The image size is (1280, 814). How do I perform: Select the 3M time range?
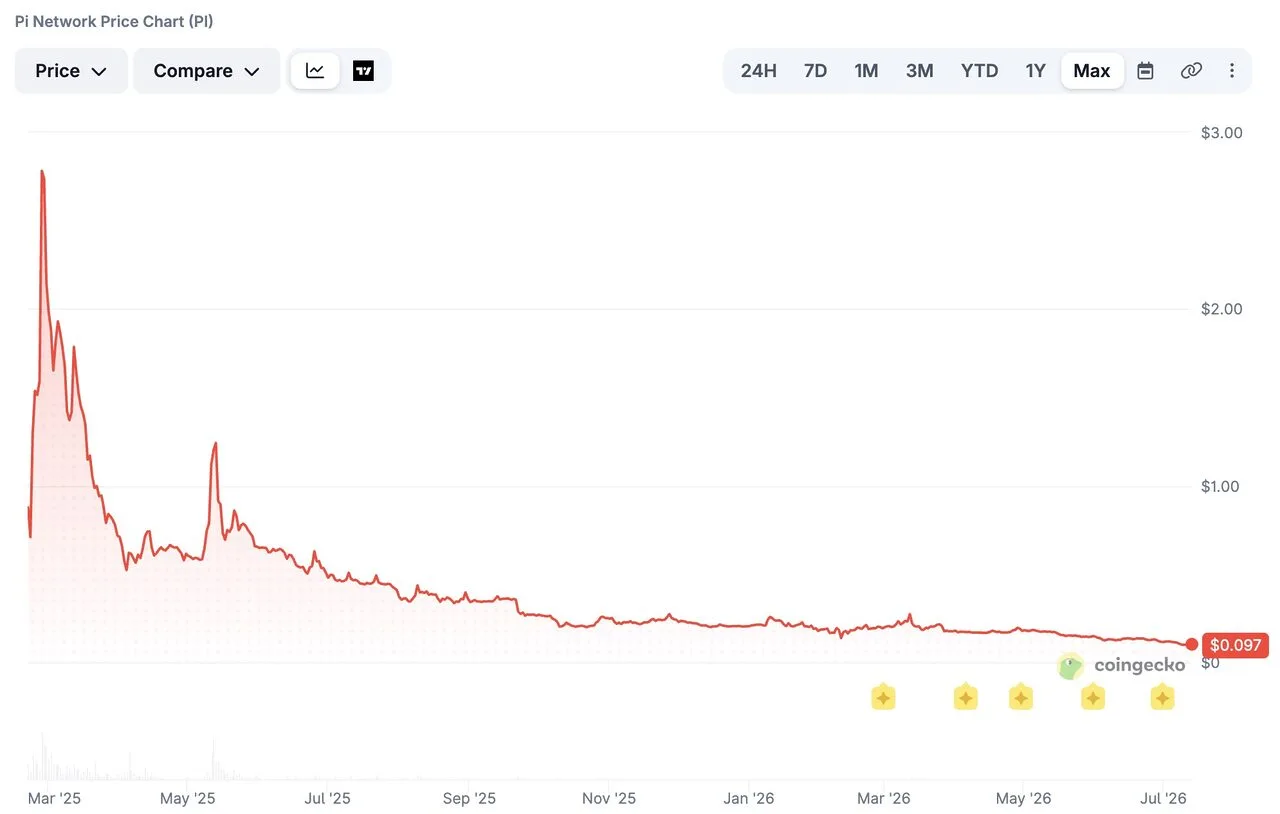[920, 71]
